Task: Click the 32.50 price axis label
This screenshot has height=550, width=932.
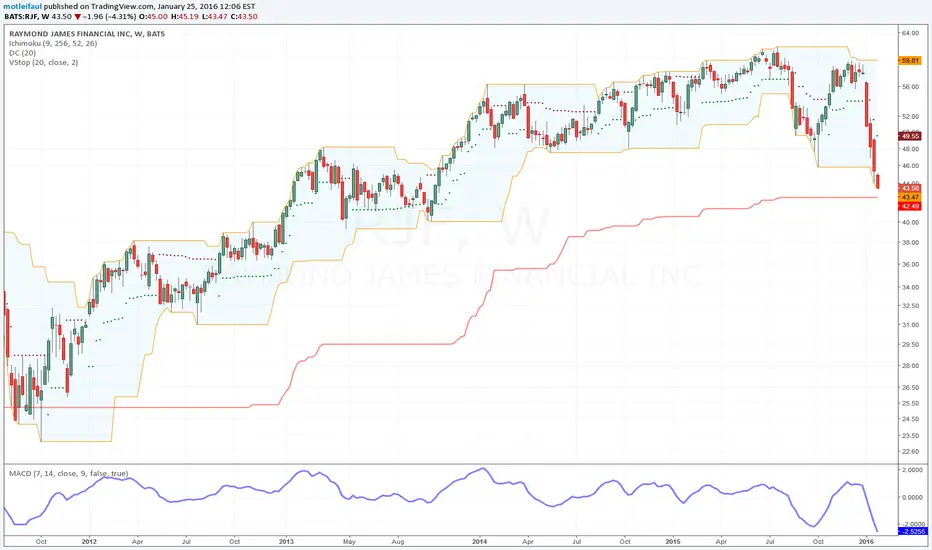Action: (x=910, y=306)
